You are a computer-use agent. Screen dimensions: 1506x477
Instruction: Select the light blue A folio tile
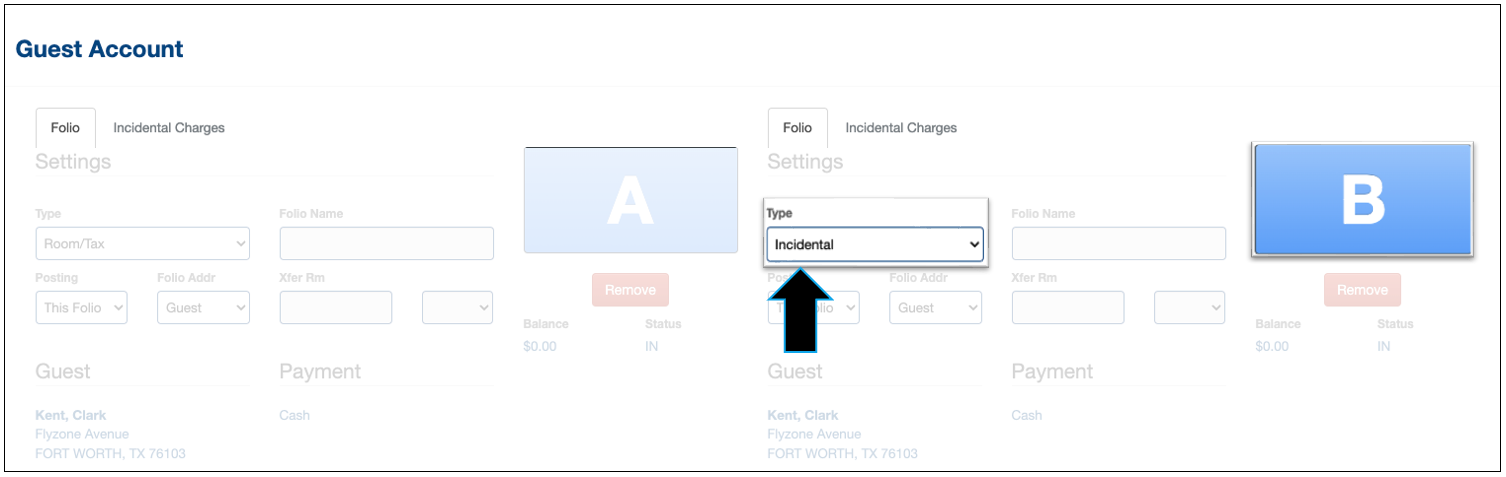[630, 200]
